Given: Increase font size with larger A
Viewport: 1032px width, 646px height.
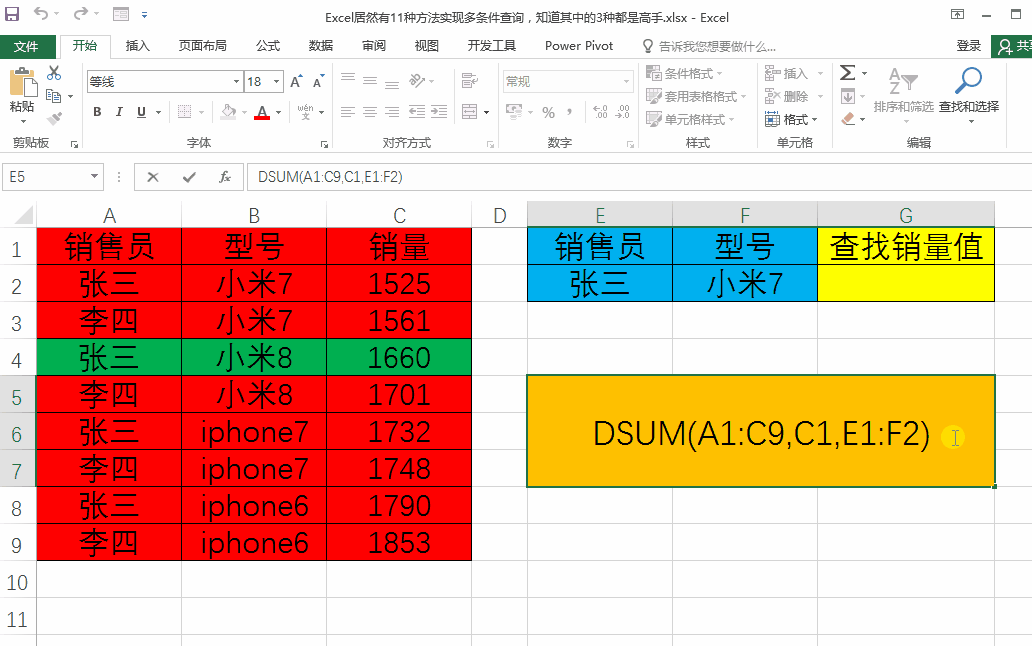Looking at the screenshot, I should click(296, 82).
